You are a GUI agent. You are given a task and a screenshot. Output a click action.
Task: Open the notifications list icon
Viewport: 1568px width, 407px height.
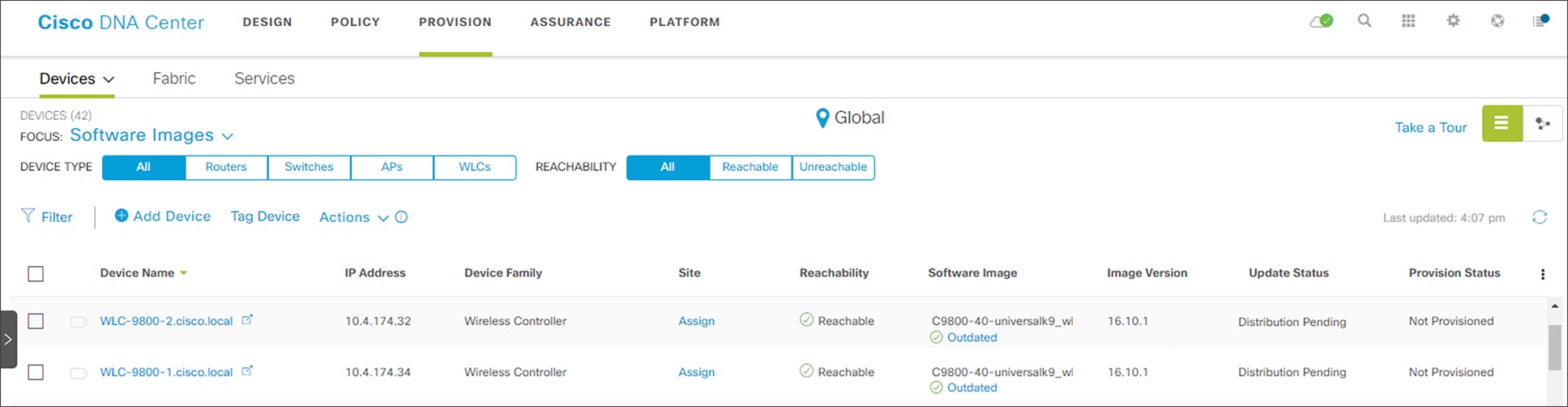1540,20
